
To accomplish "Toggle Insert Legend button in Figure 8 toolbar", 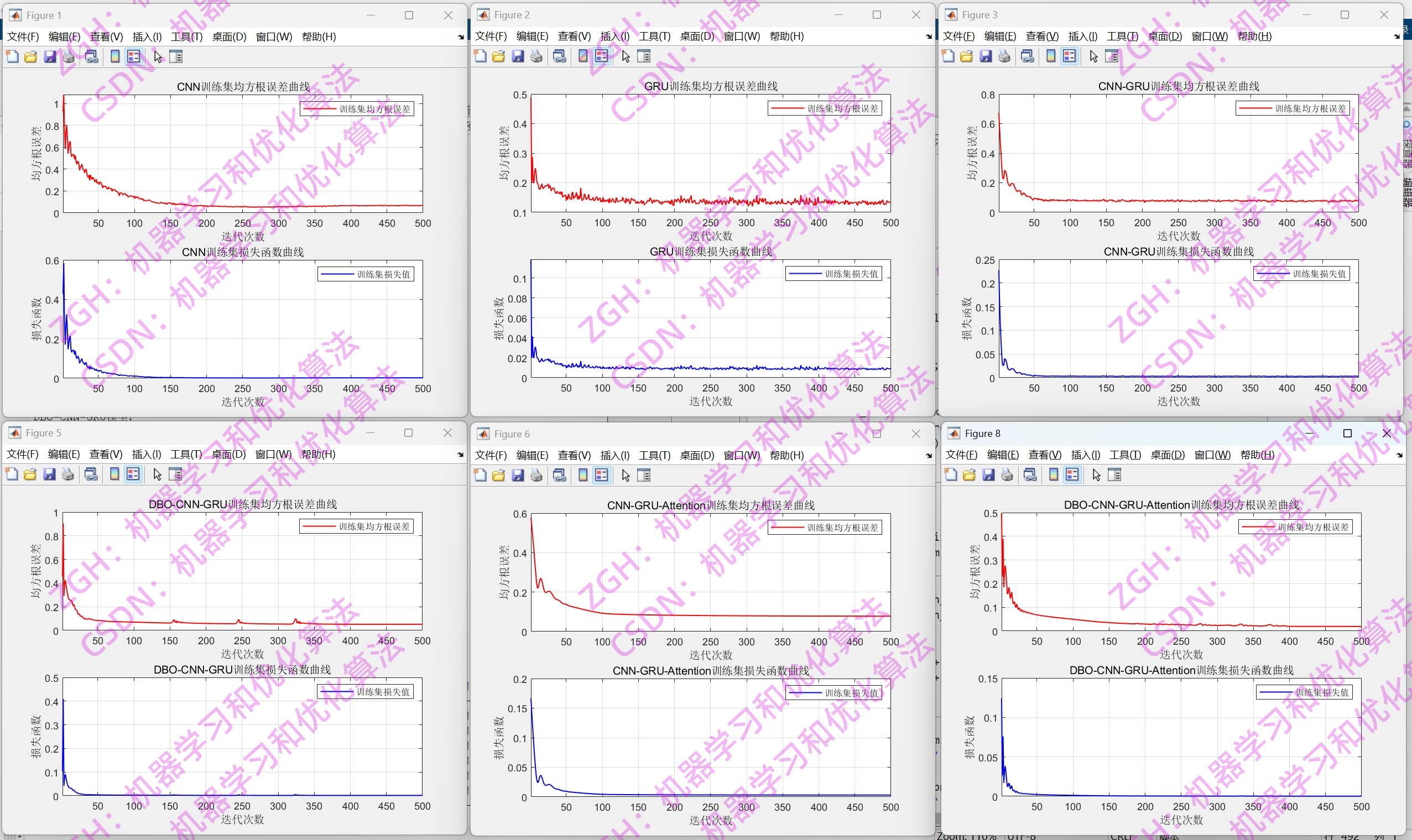I will 1072,475.
